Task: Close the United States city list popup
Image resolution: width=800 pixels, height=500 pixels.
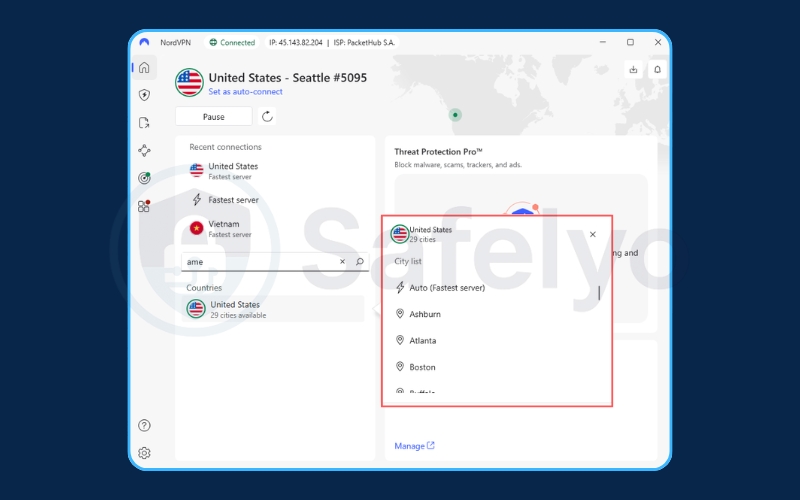Action: coord(592,234)
